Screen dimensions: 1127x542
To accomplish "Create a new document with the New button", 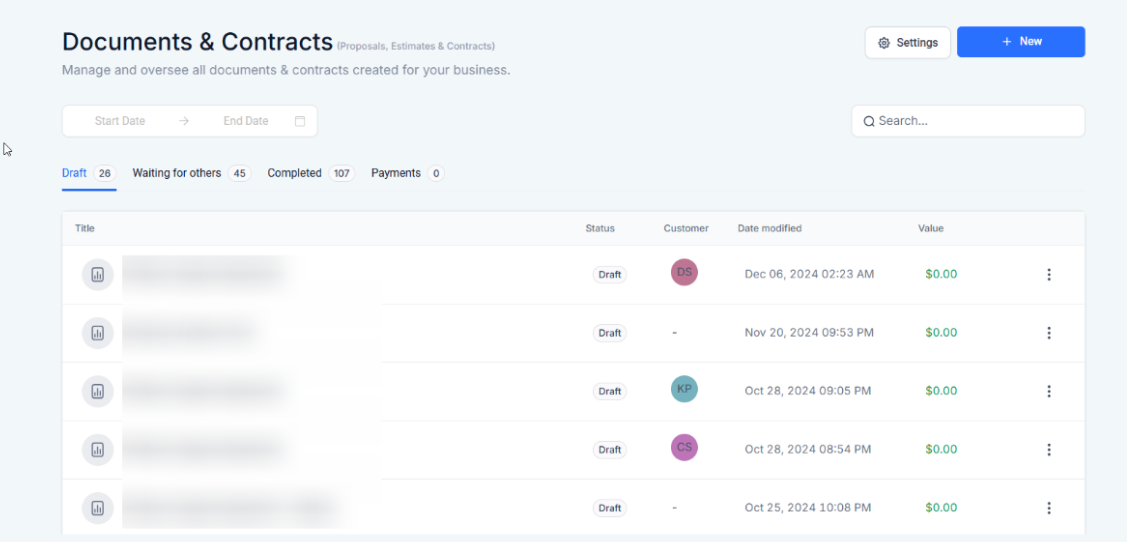I will [1020, 42].
